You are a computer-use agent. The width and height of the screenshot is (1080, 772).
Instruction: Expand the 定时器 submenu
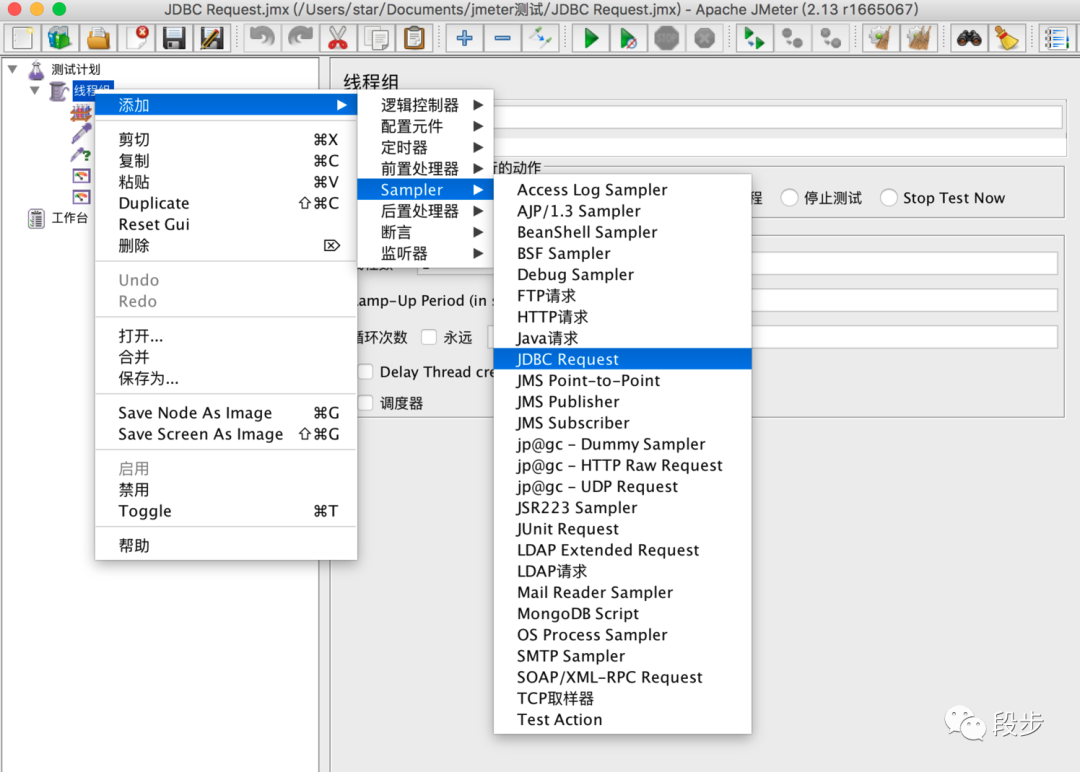426,147
